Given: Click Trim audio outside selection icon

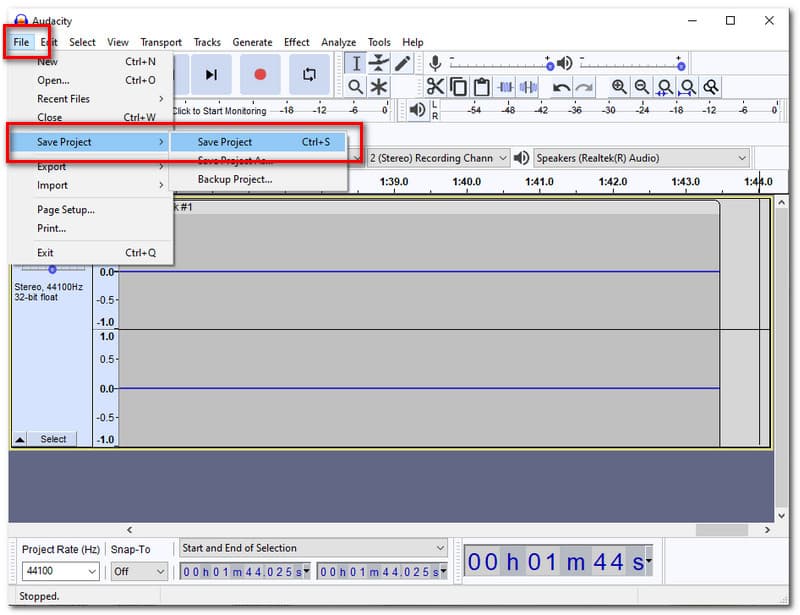Looking at the screenshot, I should click(x=505, y=87).
